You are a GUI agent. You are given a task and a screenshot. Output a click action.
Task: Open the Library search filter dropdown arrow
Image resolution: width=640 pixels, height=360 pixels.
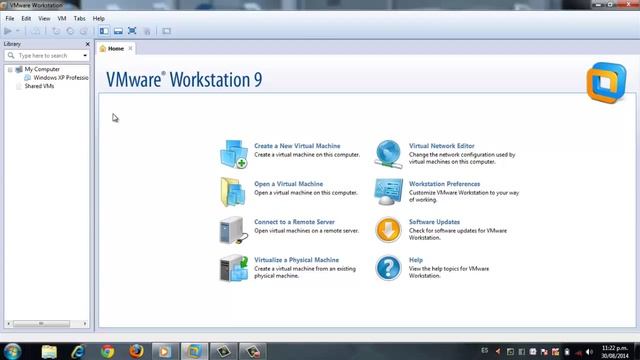coord(85,56)
